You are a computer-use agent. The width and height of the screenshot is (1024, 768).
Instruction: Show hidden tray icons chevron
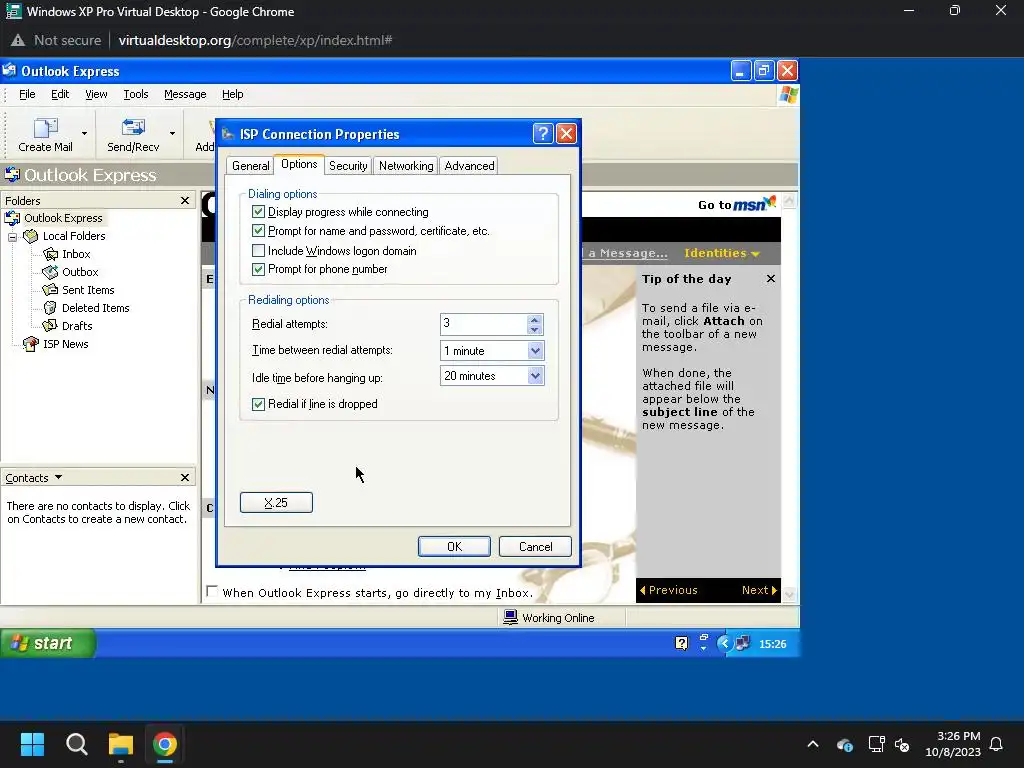(812, 744)
